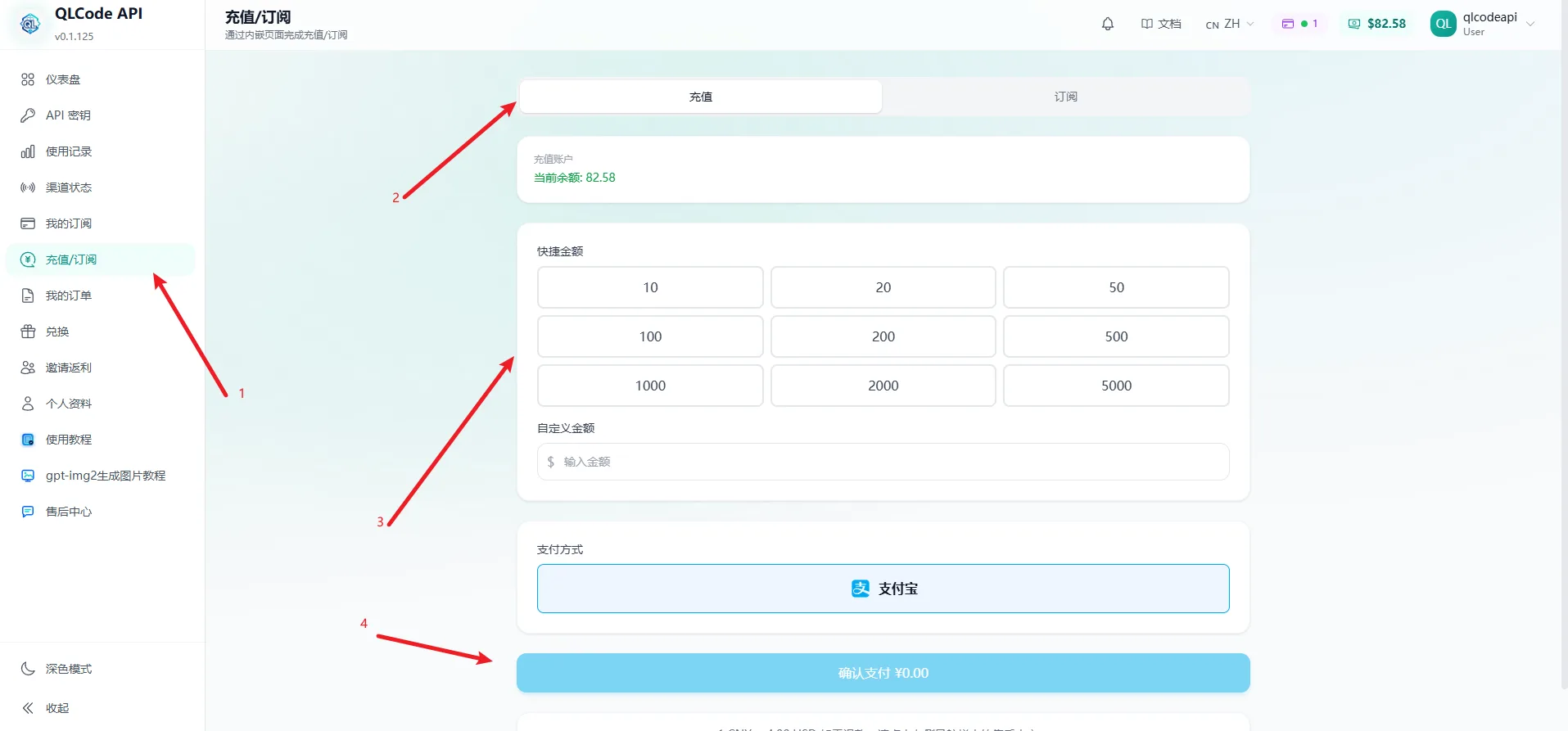This screenshot has height=731, width=1568.
Task: Go to 使用记录 page
Action: [100, 151]
